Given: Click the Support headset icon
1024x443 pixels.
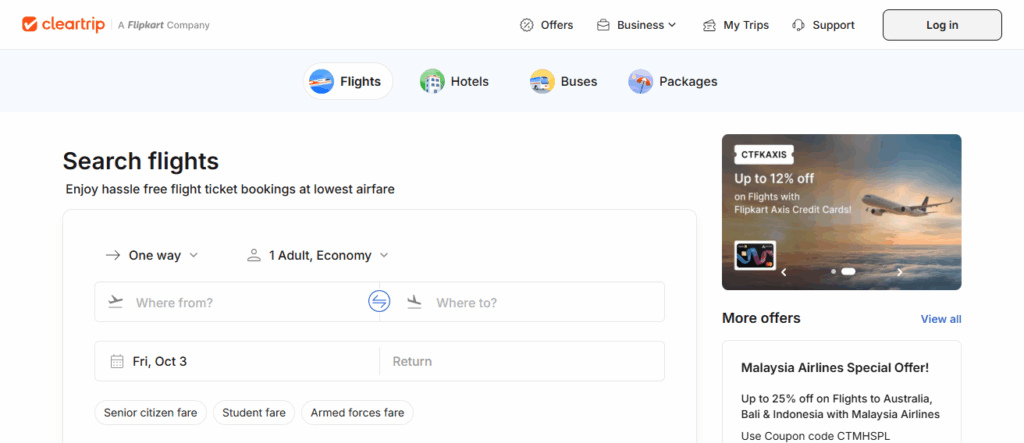Looking at the screenshot, I should point(798,25).
